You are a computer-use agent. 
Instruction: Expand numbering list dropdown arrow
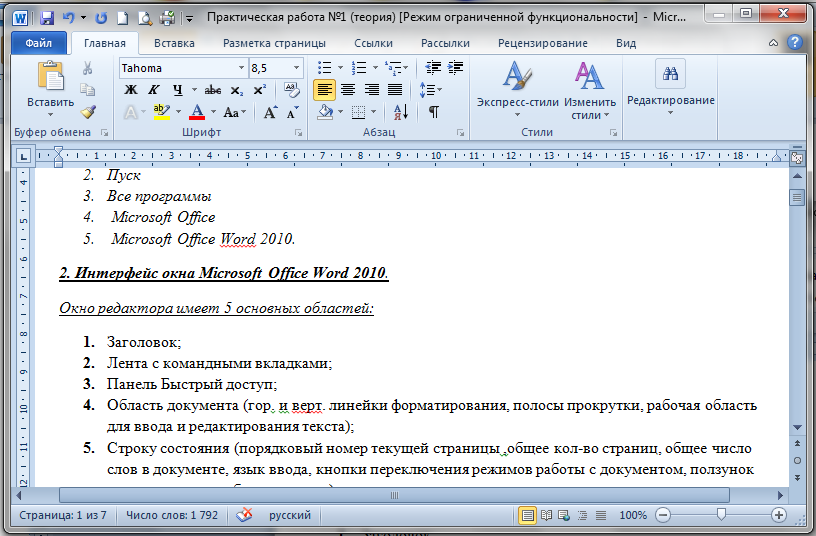tap(375, 68)
